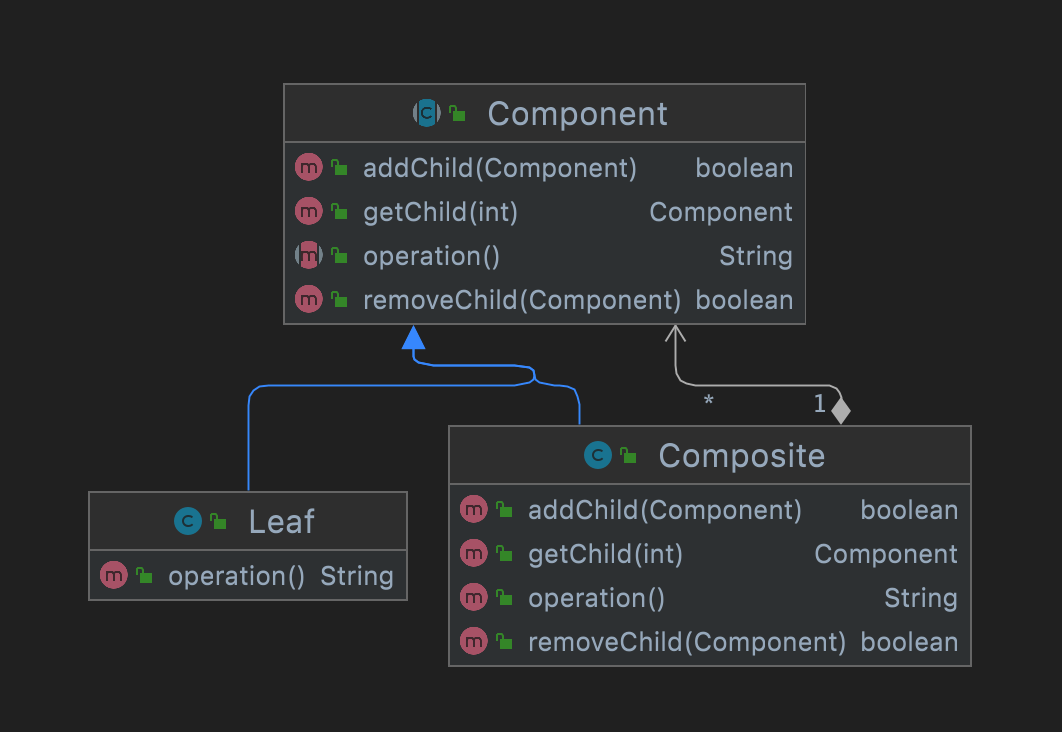Click the boolean return type of Composite addChild
1062x732 pixels.
[x=909, y=510]
